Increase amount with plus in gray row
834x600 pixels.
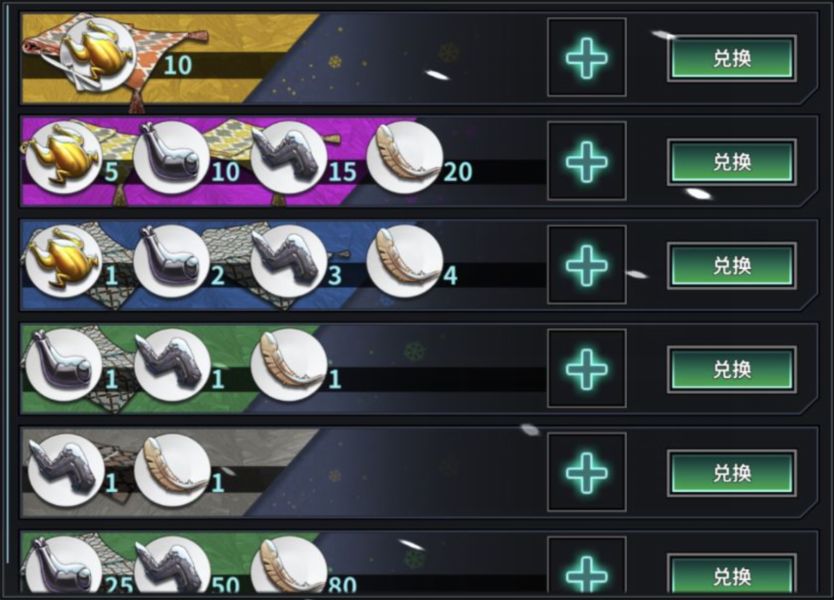tap(587, 472)
